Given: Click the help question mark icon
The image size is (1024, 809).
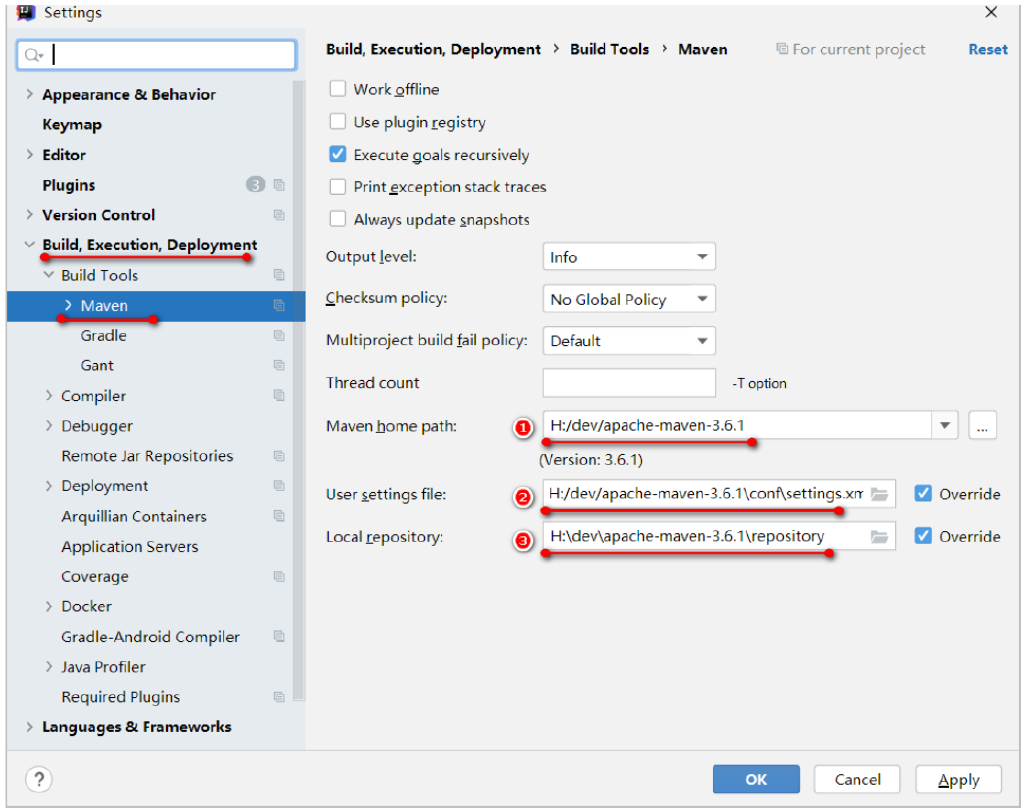Looking at the screenshot, I should pyautogui.click(x=38, y=779).
